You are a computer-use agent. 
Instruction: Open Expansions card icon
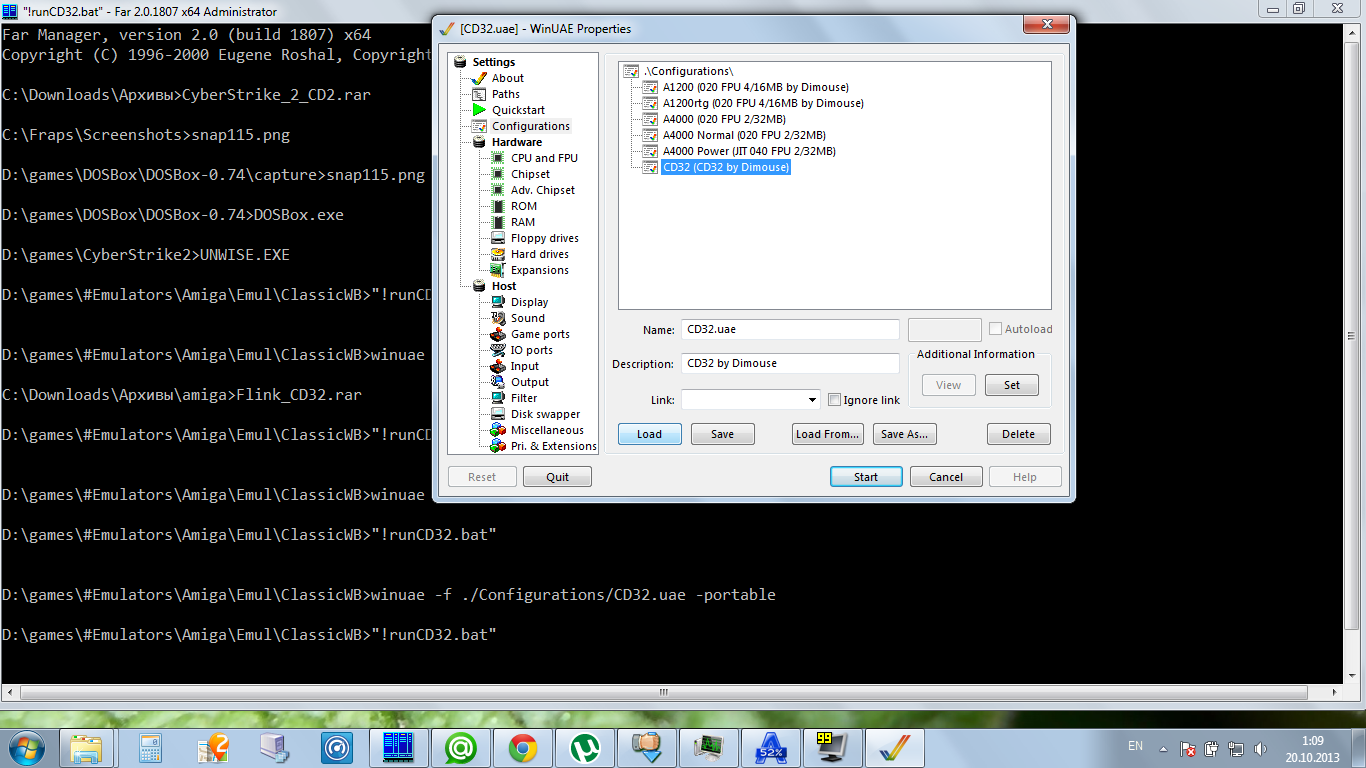tap(500, 270)
